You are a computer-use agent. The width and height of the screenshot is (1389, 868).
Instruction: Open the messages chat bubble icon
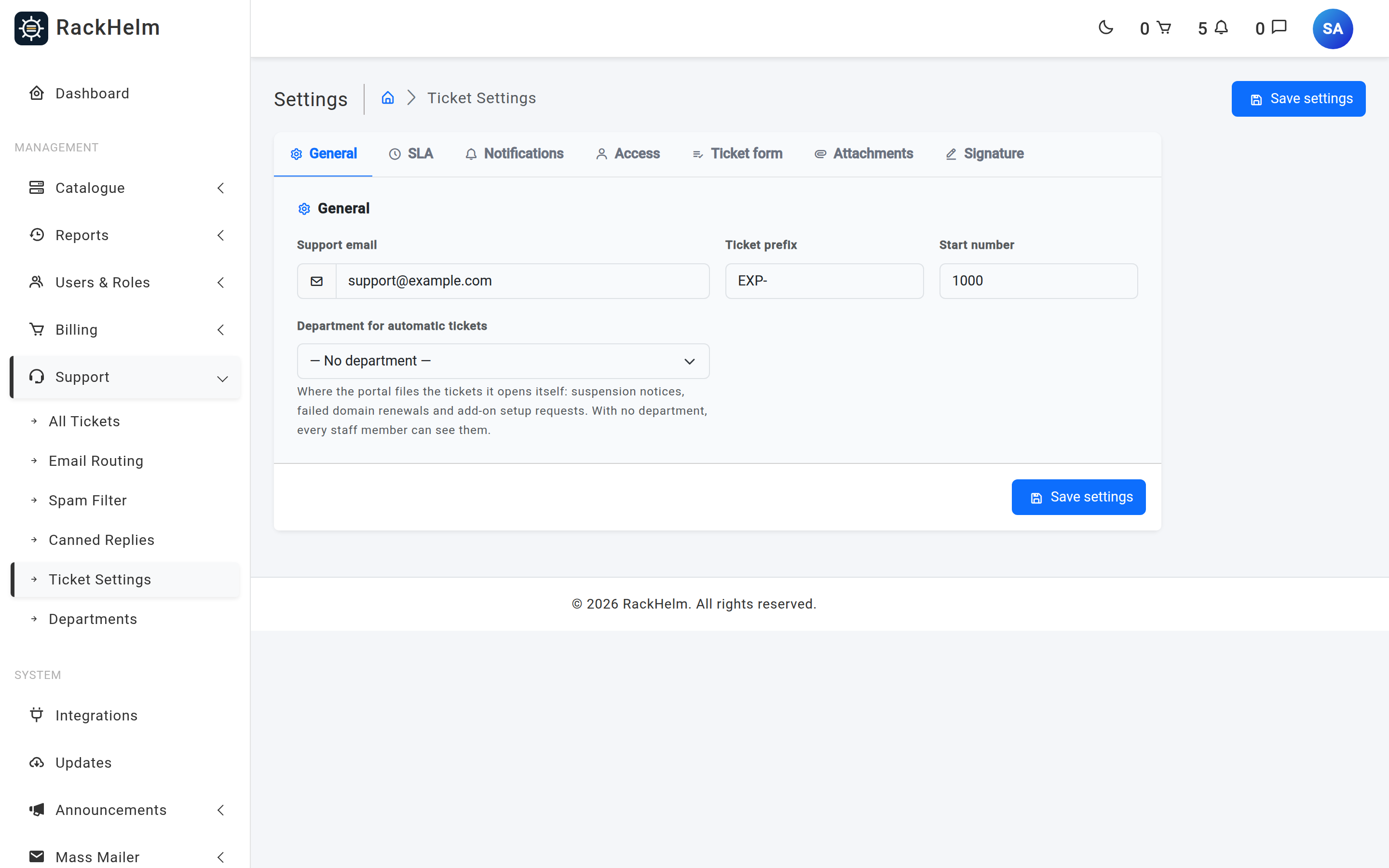(x=1280, y=27)
